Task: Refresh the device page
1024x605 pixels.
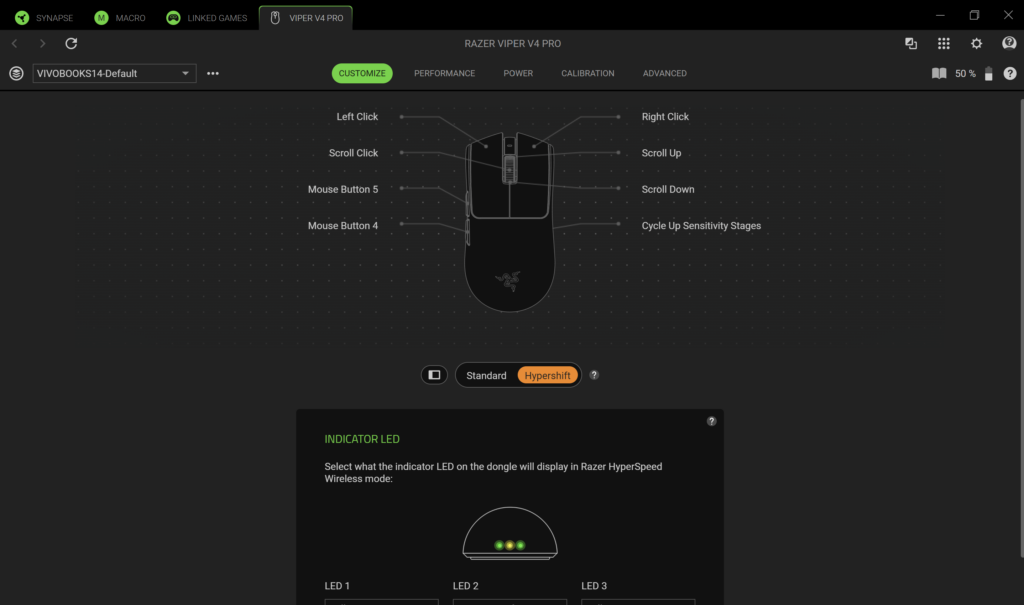Action: (71, 43)
